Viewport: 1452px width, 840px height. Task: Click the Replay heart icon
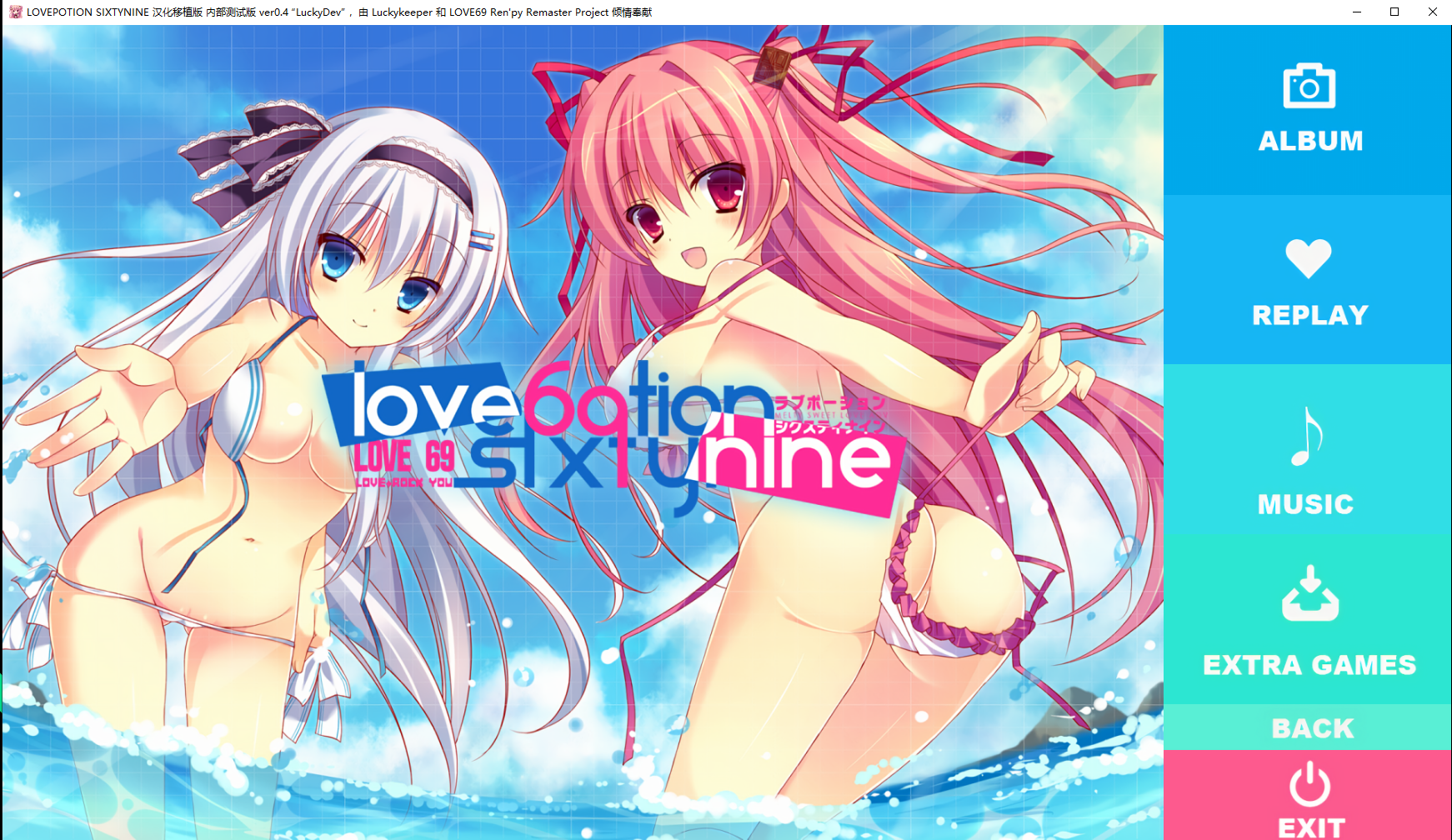(1309, 258)
